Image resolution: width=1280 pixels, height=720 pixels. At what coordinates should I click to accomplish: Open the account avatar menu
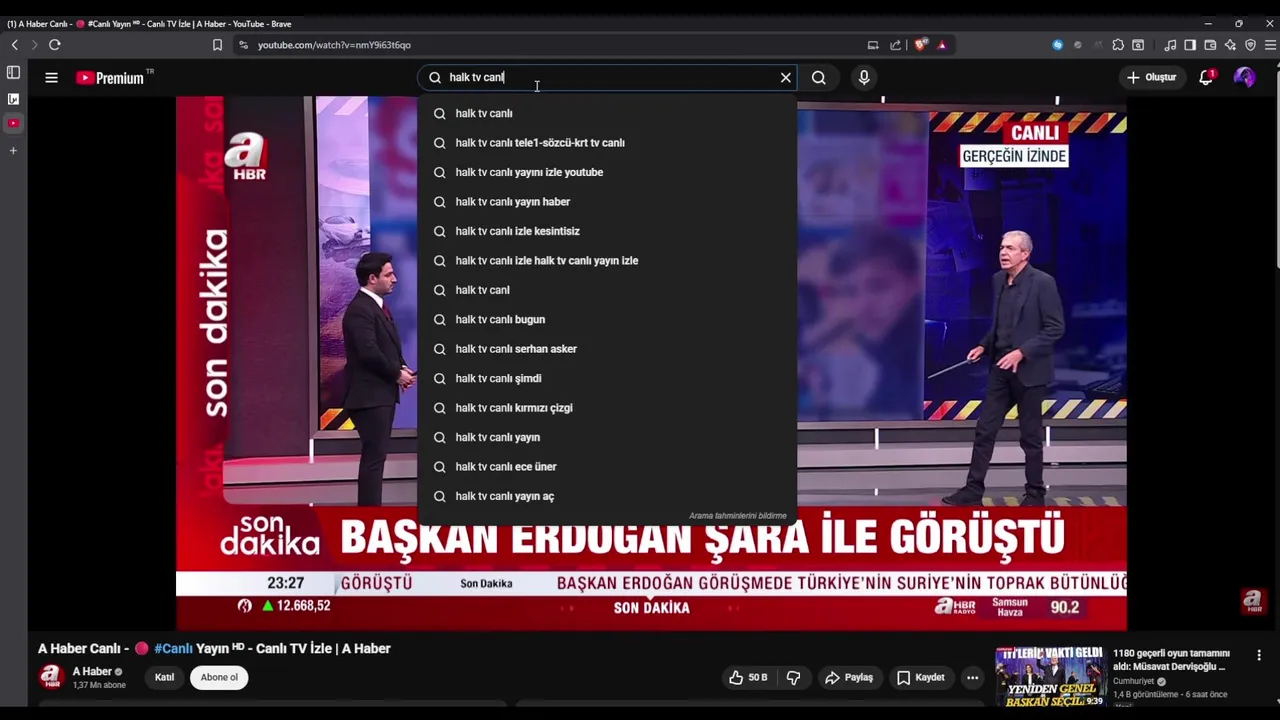tap(1244, 77)
